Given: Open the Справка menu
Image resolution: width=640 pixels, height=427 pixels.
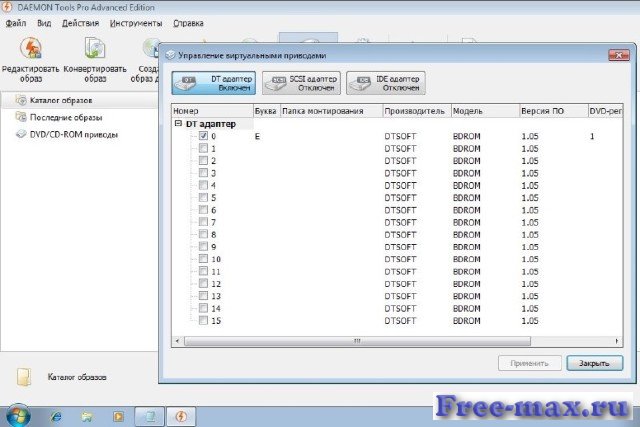Looking at the screenshot, I should (188, 23).
